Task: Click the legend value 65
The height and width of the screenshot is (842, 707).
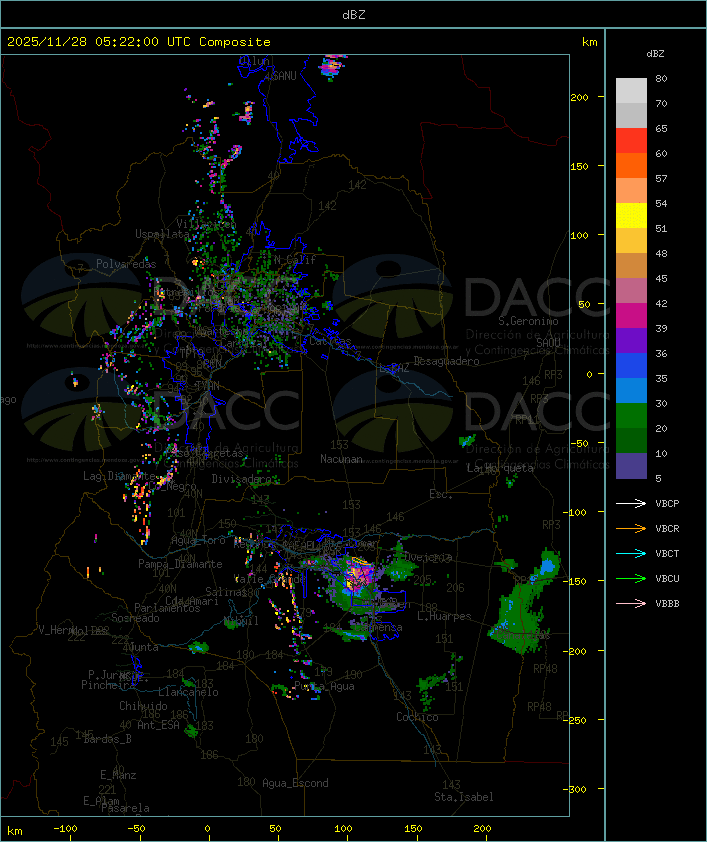Action: (x=661, y=128)
